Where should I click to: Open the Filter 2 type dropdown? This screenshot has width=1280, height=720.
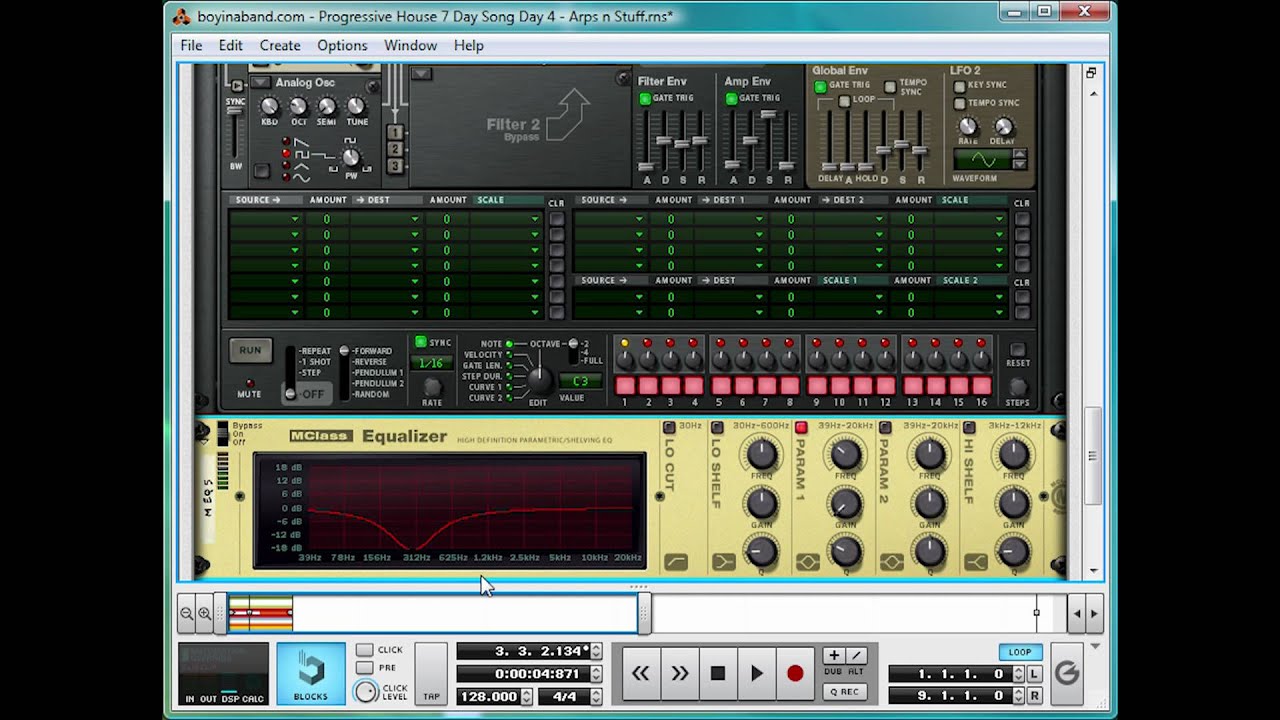pyautogui.click(x=421, y=73)
